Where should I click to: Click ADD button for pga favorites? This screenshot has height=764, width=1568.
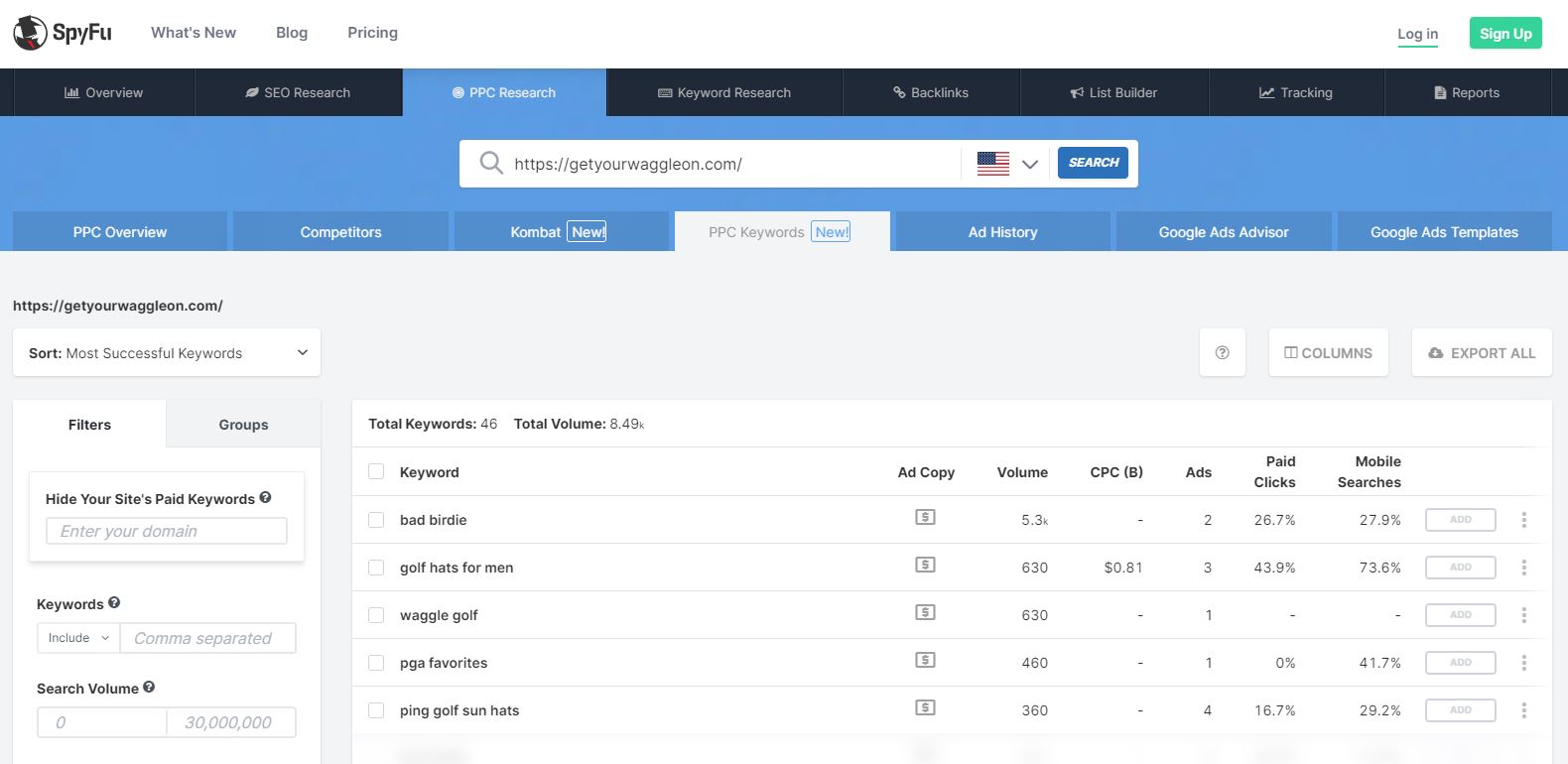tap(1460, 662)
